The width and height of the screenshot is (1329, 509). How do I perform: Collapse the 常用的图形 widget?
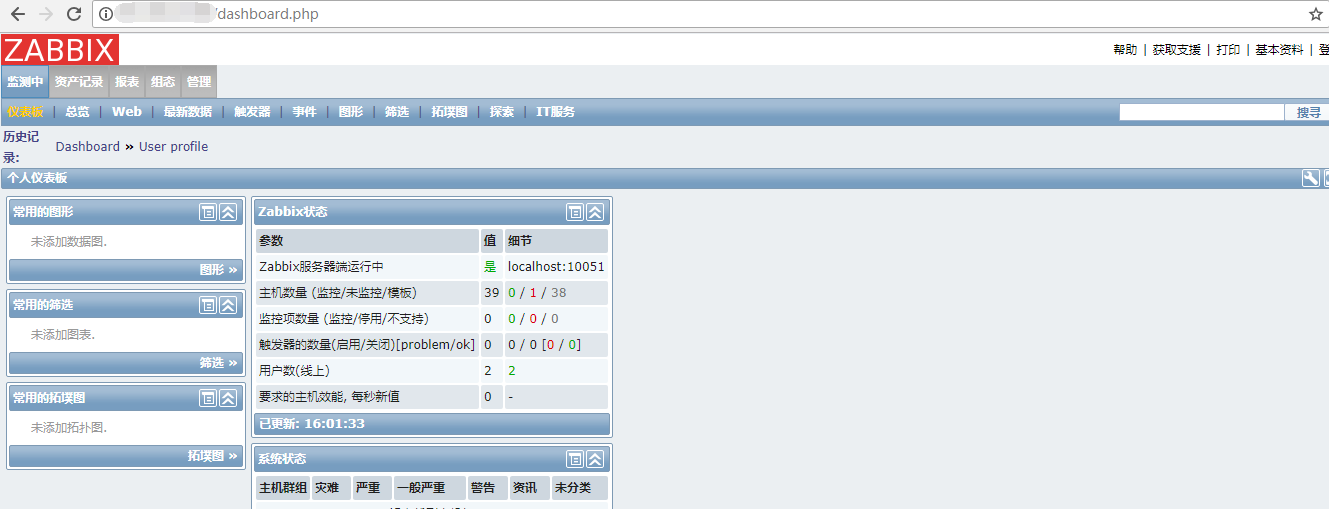pyautogui.click(x=228, y=212)
